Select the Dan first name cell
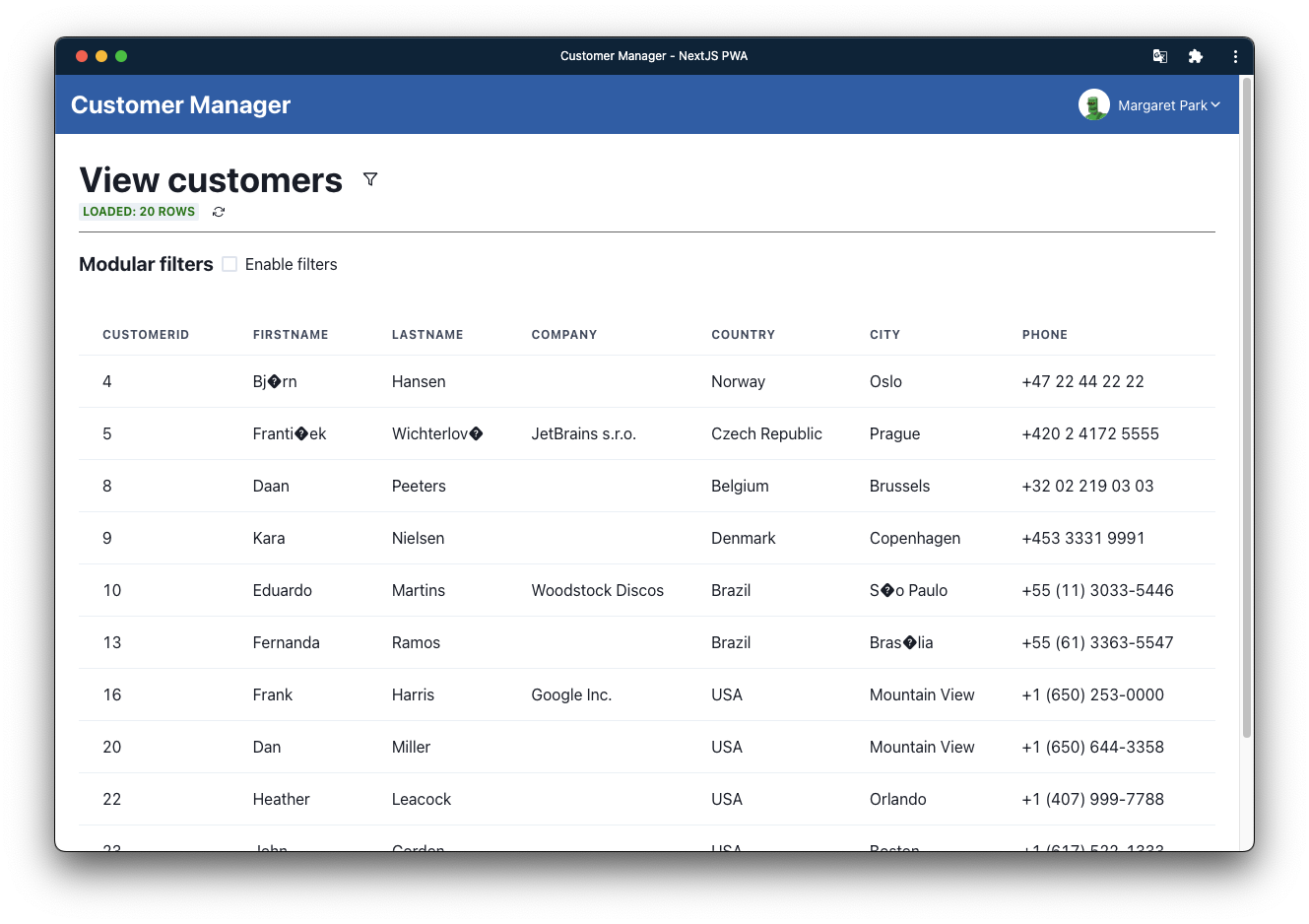This screenshot has height=924, width=1309. [267, 747]
